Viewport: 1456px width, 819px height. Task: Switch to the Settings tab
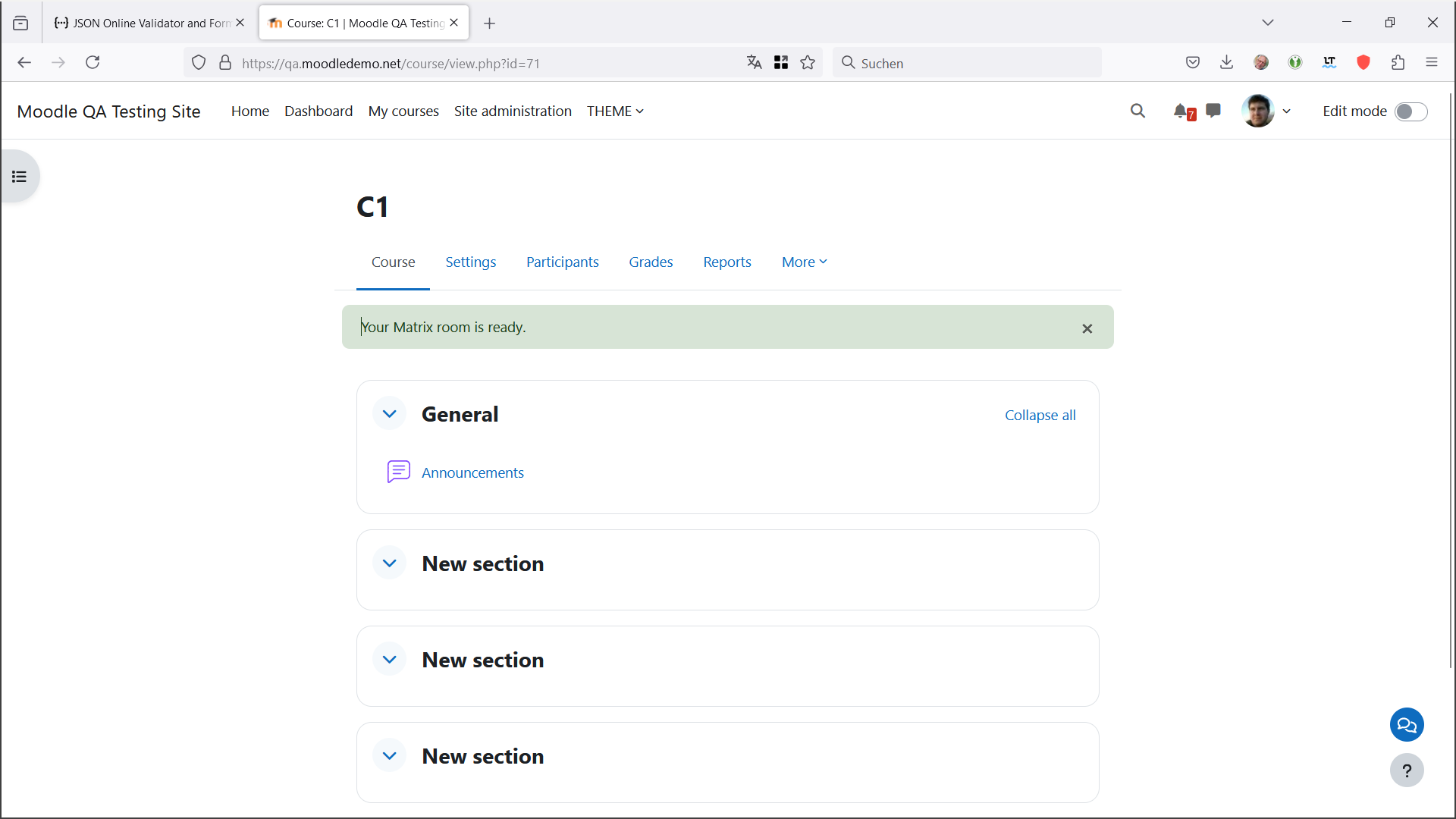pos(471,262)
